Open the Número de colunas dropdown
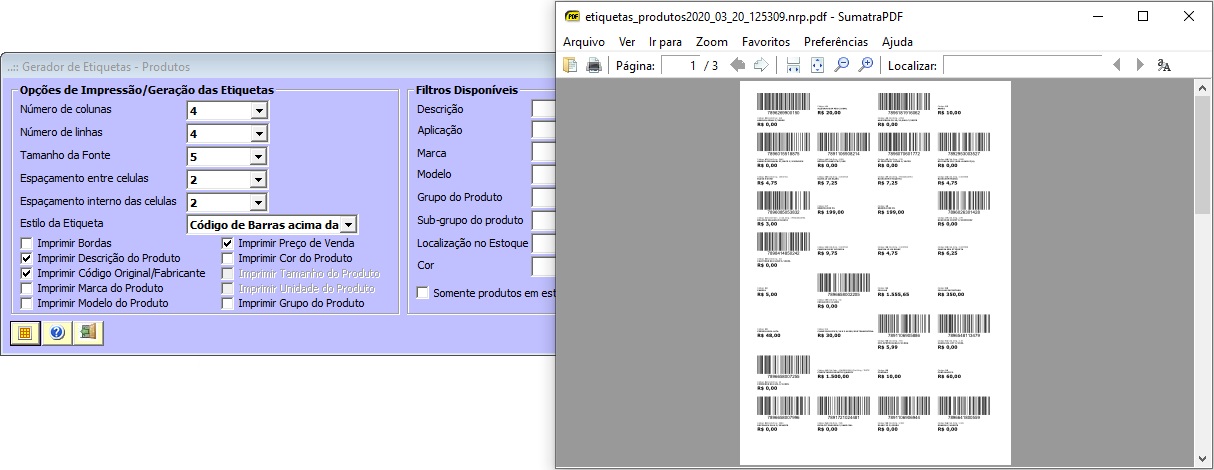This screenshot has height=470, width=1214. point(259,111)
